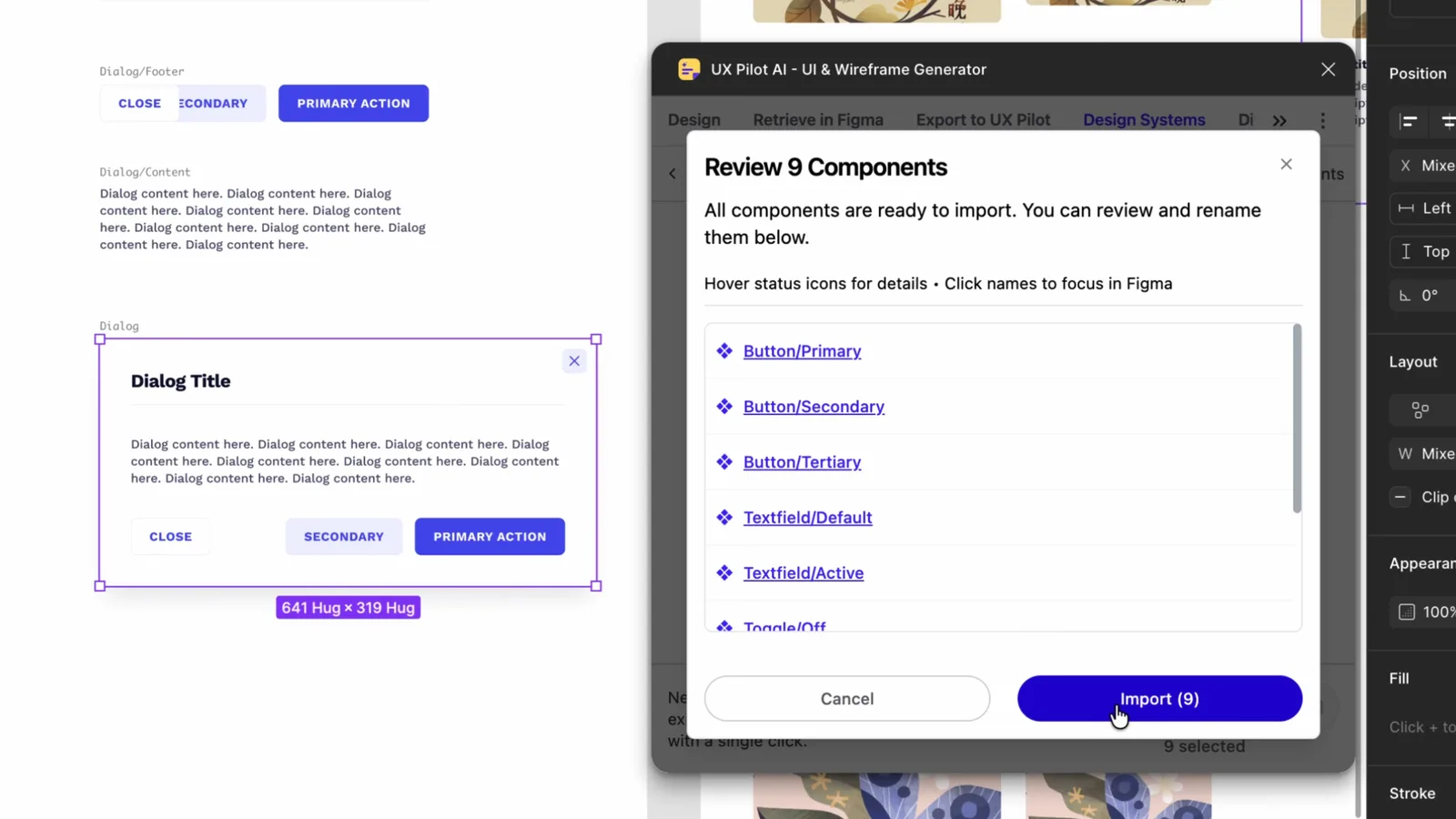Click the W width field showing Mixed

point(1424,453)
